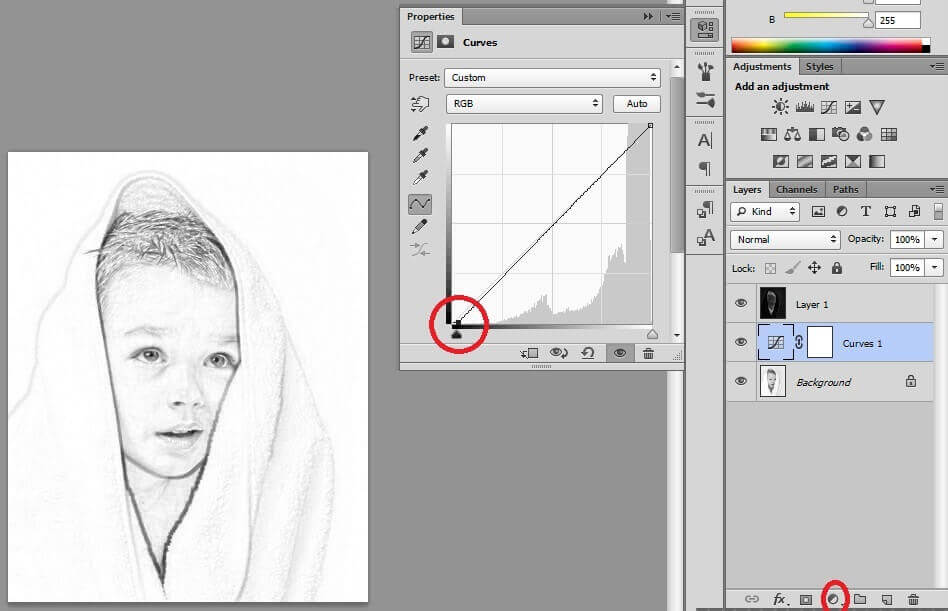
Task: Click the Opacity value field
Action: pyautogui.click(x=906, y=240)
